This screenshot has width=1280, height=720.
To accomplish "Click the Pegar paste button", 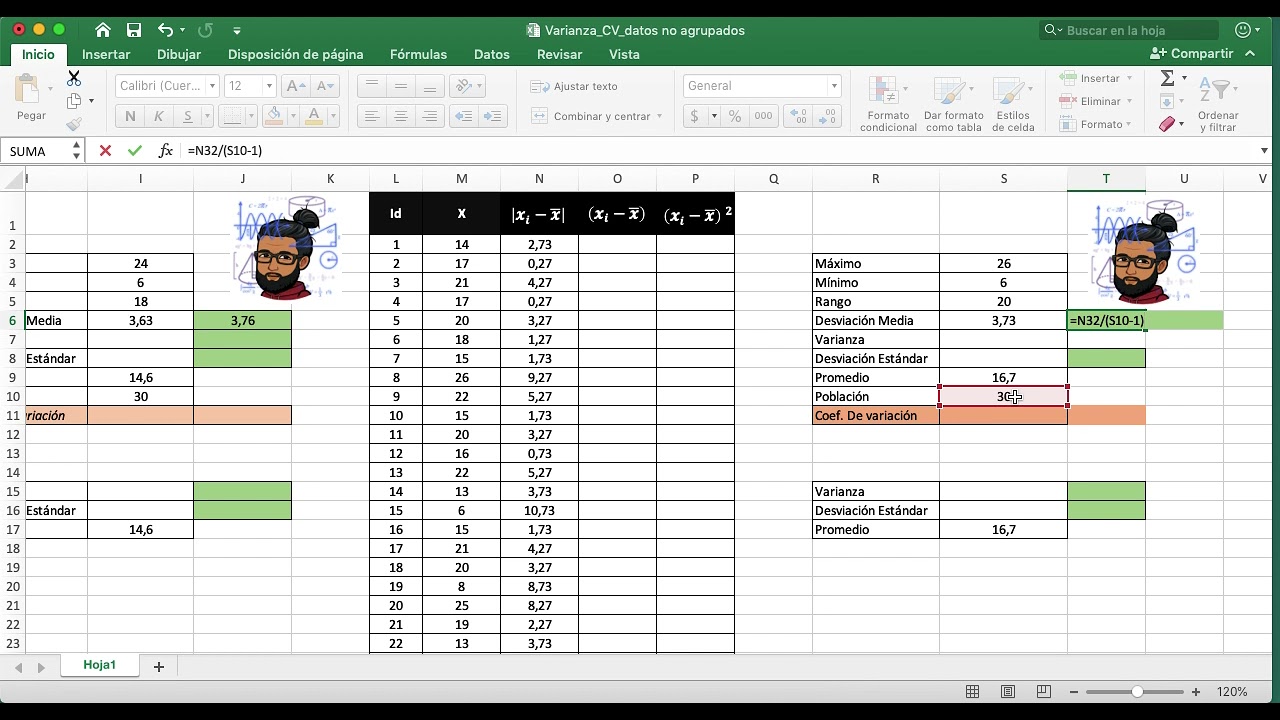I will [x=31, y=100].
